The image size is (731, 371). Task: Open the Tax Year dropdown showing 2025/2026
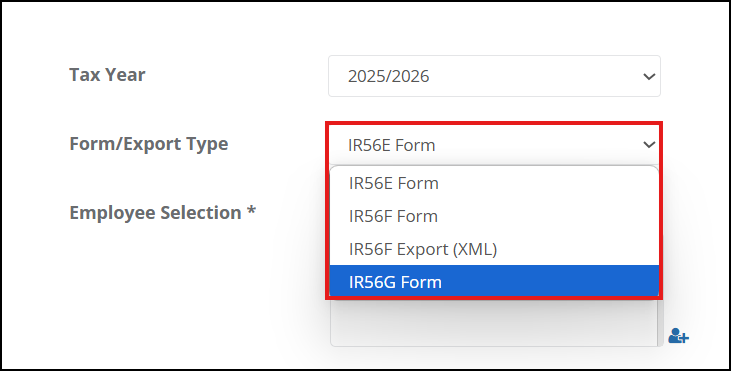[x=494, y=76]
